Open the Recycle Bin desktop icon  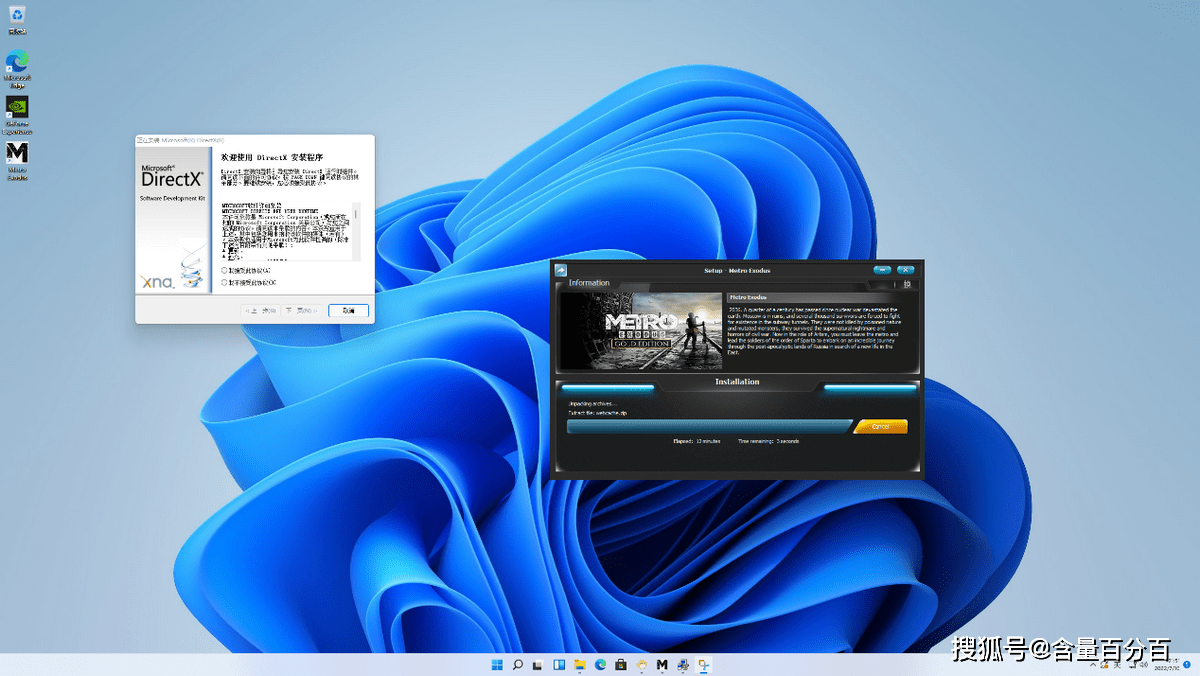[17, 16]
